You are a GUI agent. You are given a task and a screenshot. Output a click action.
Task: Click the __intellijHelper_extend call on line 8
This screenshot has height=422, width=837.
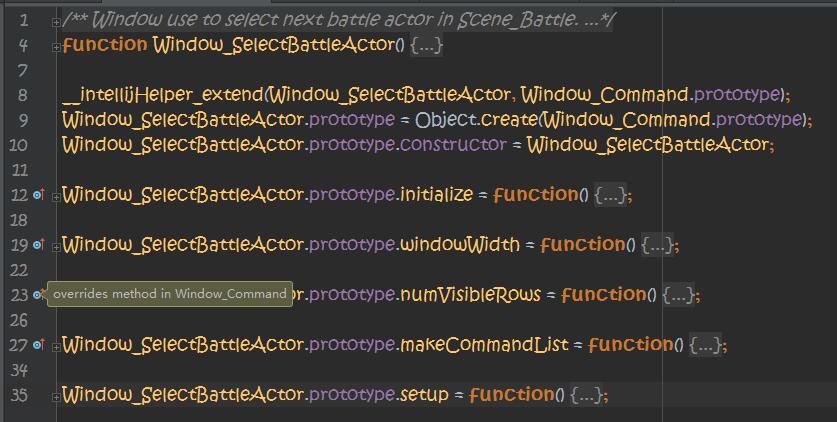click(x=163, y=95)
